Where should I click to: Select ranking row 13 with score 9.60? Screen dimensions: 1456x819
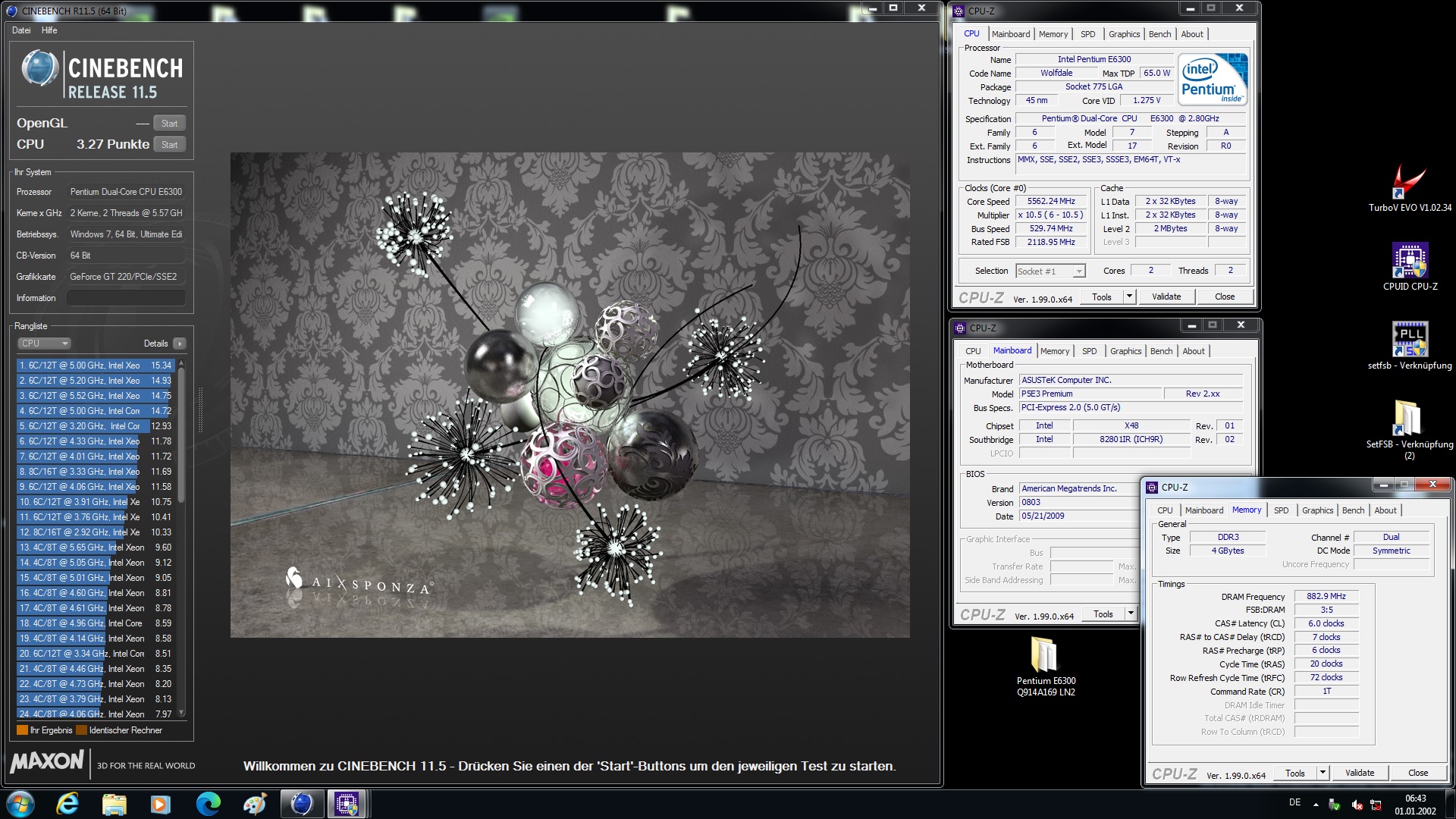[x=96, y=548]
